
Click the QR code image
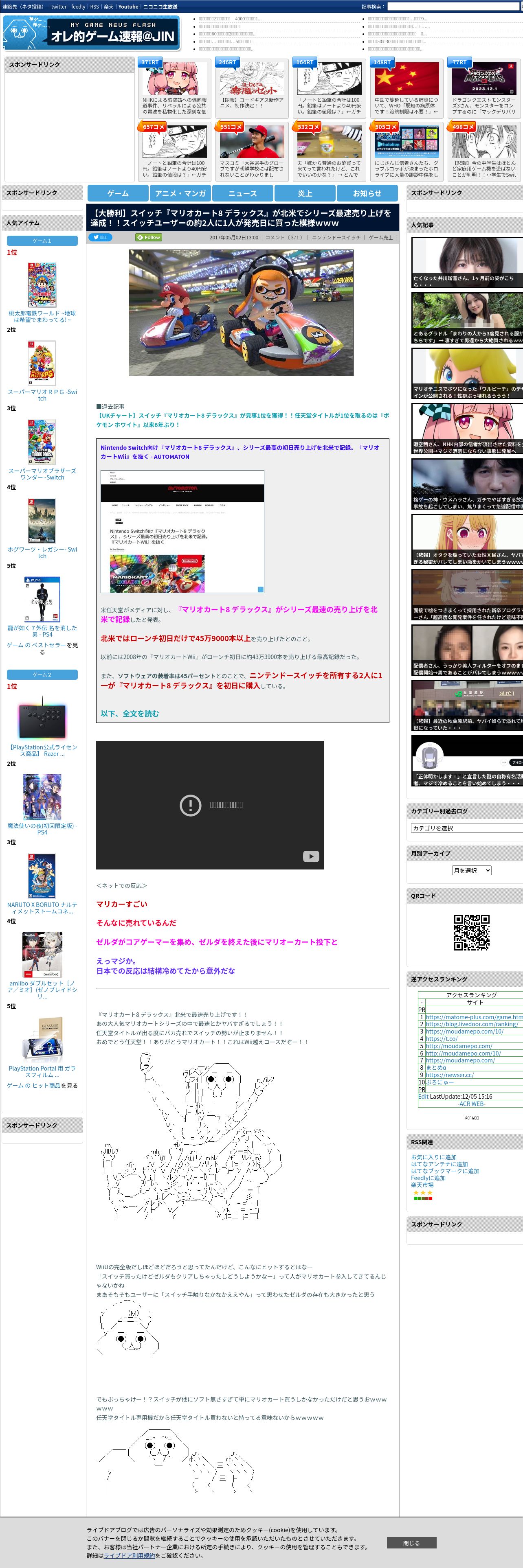point(472,933)
